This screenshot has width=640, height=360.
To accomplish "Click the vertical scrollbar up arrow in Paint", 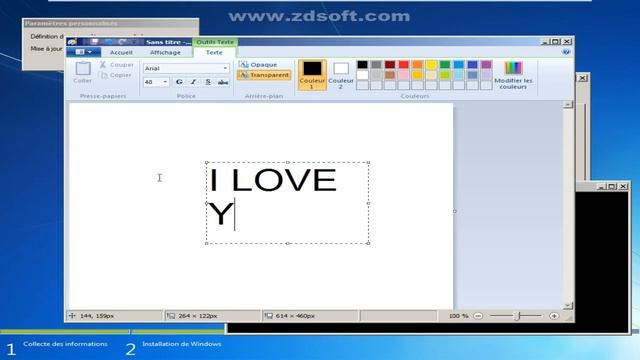I will coord(568,104).
